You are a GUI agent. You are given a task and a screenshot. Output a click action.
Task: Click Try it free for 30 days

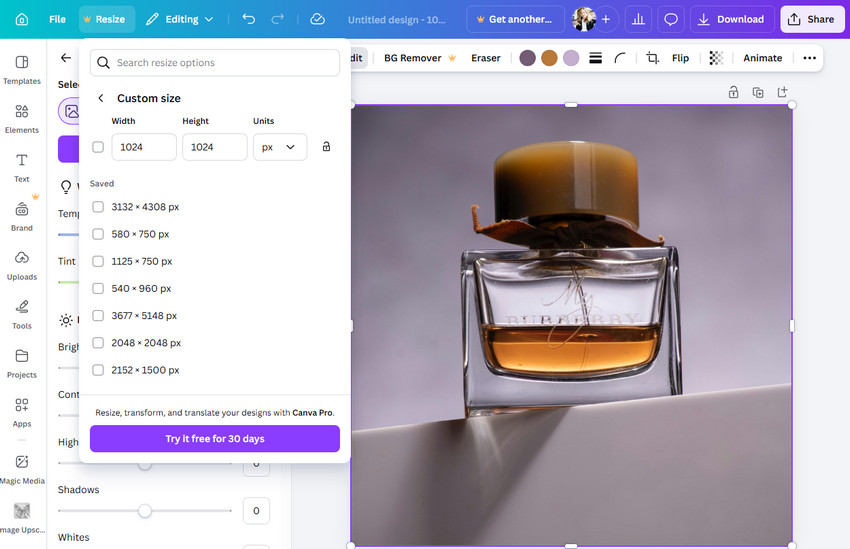click(x=215, y=438)
